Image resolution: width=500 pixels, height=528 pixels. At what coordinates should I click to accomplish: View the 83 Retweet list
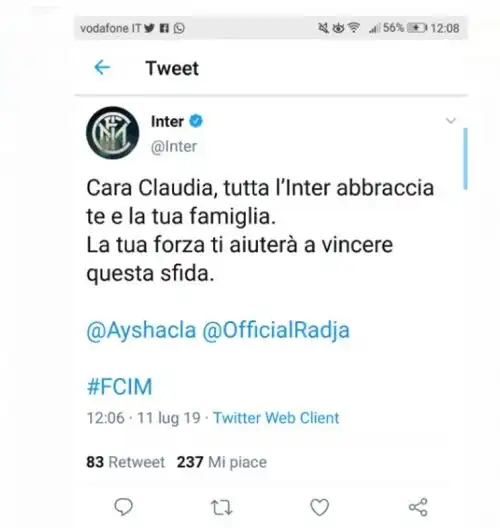click(x=126, y=462)
